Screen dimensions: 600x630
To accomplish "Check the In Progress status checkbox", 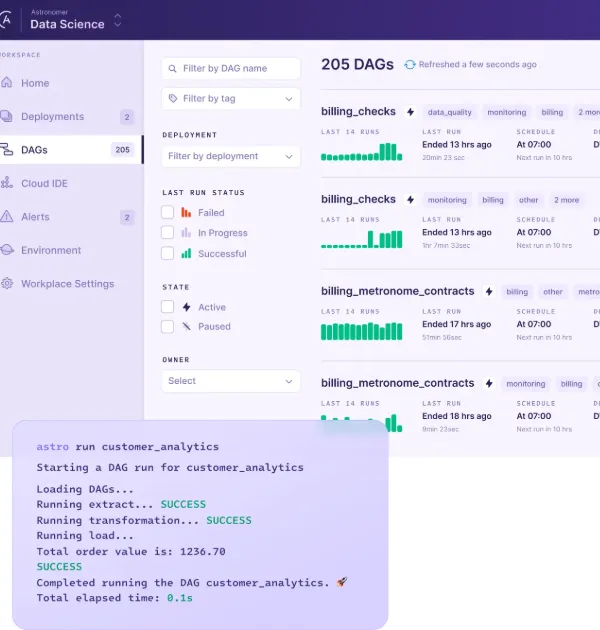I will pos(168,232).
